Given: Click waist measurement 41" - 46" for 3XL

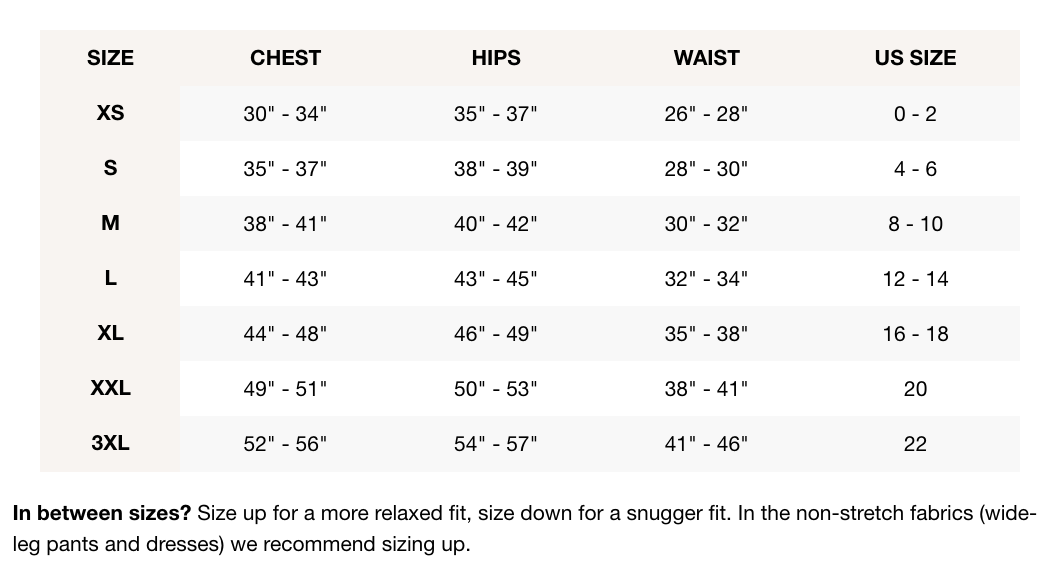Looking at the screenshot, I should coord(706,444).
